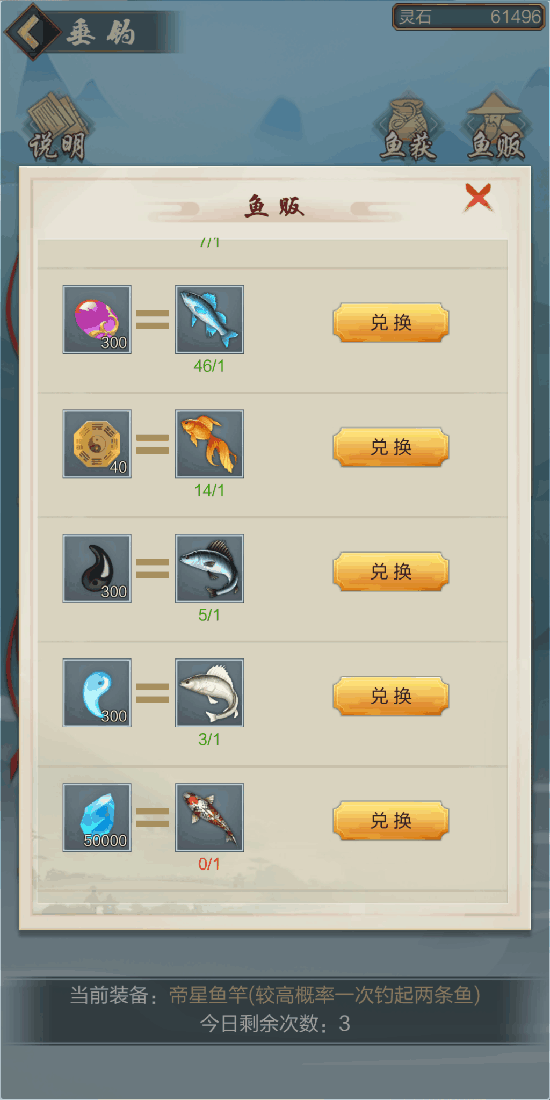The image size is (550, 1100).
Task: Select the light blue yang reward icon
Action: point(97,692)
